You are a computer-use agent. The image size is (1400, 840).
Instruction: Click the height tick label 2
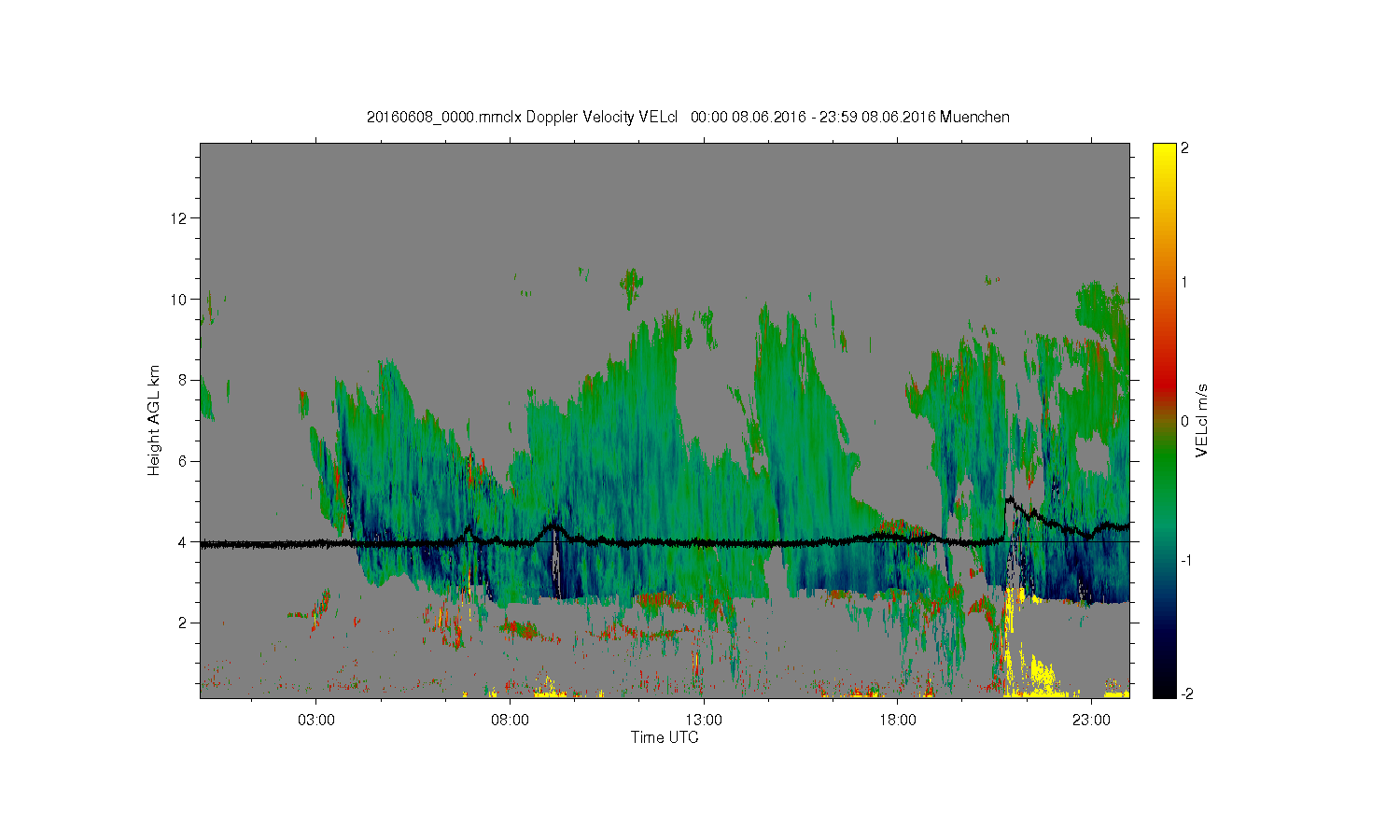click(x=182, y=623)
